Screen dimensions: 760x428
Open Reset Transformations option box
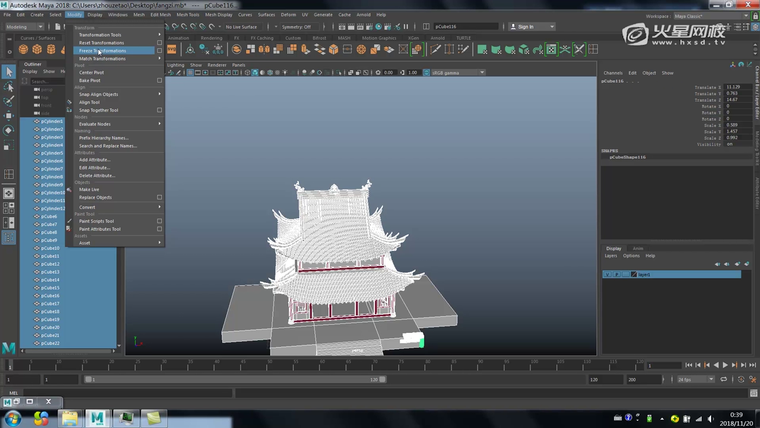pos(159,43)
